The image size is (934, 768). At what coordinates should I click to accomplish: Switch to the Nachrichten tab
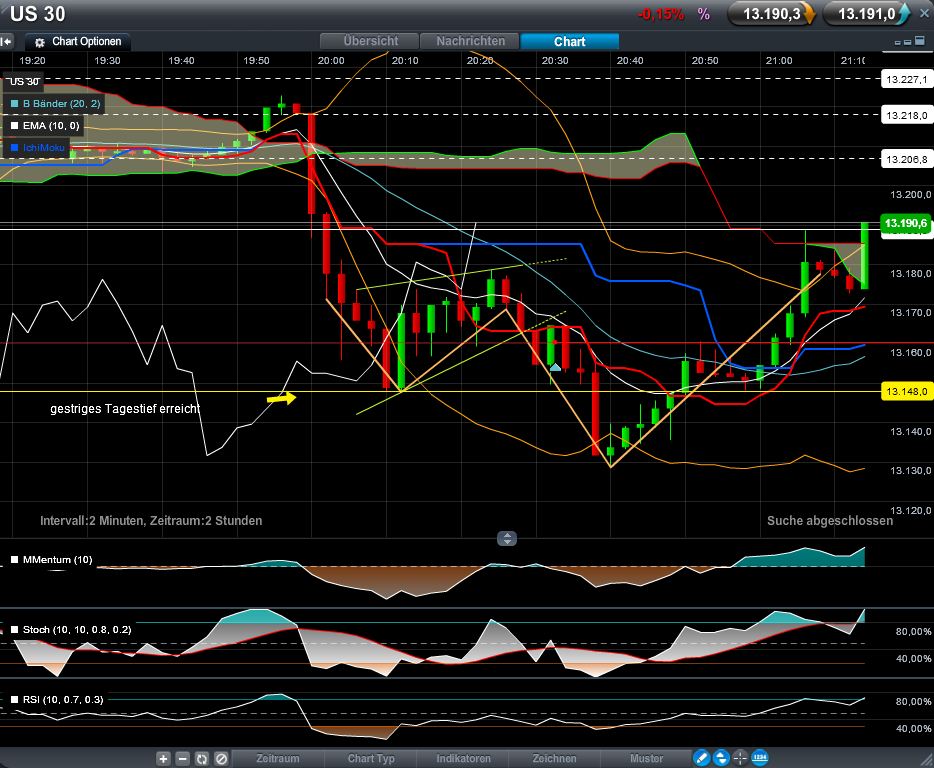click(470, 41)
